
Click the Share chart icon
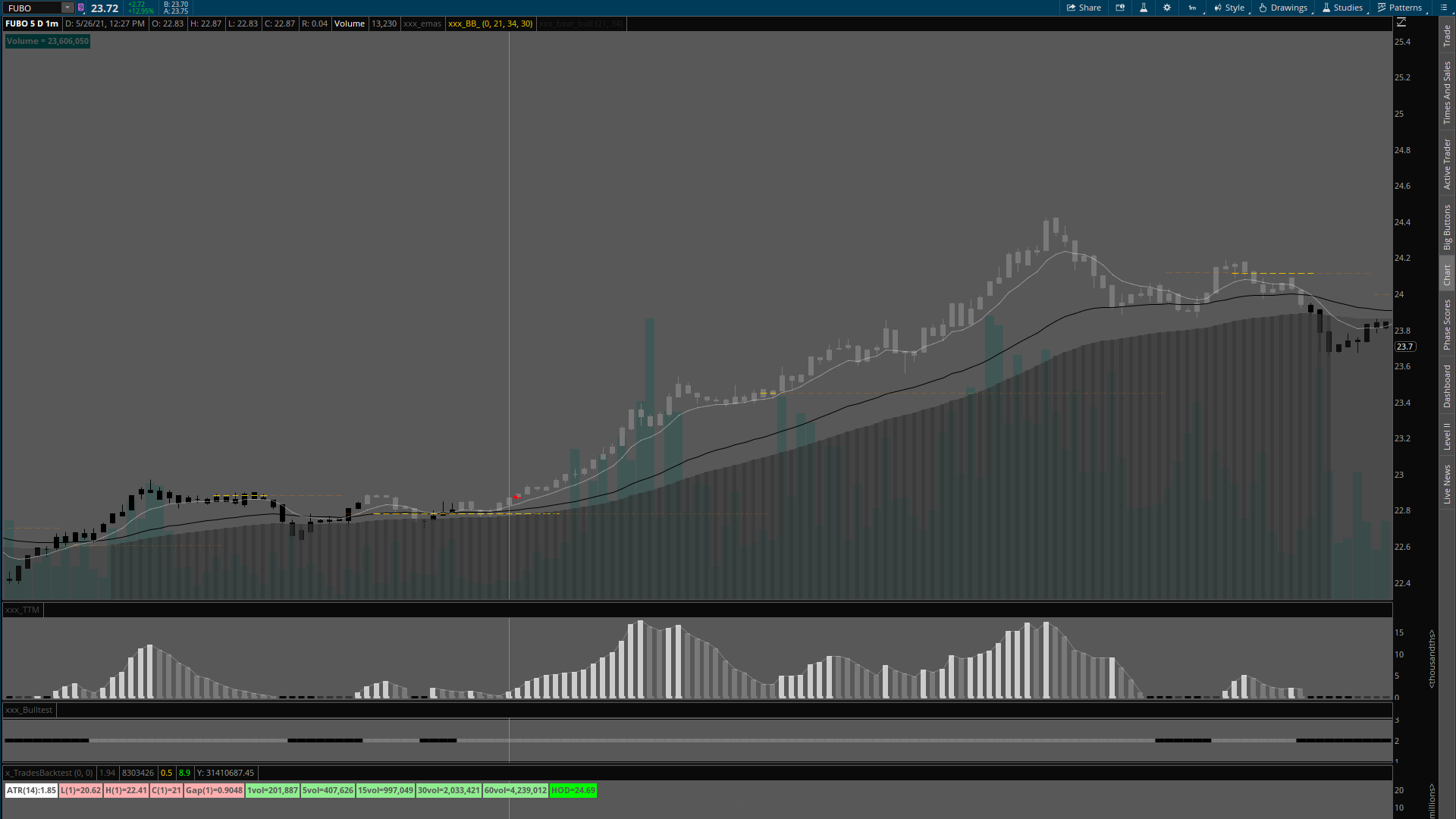pyautogui.click(x=1084, y=8)
